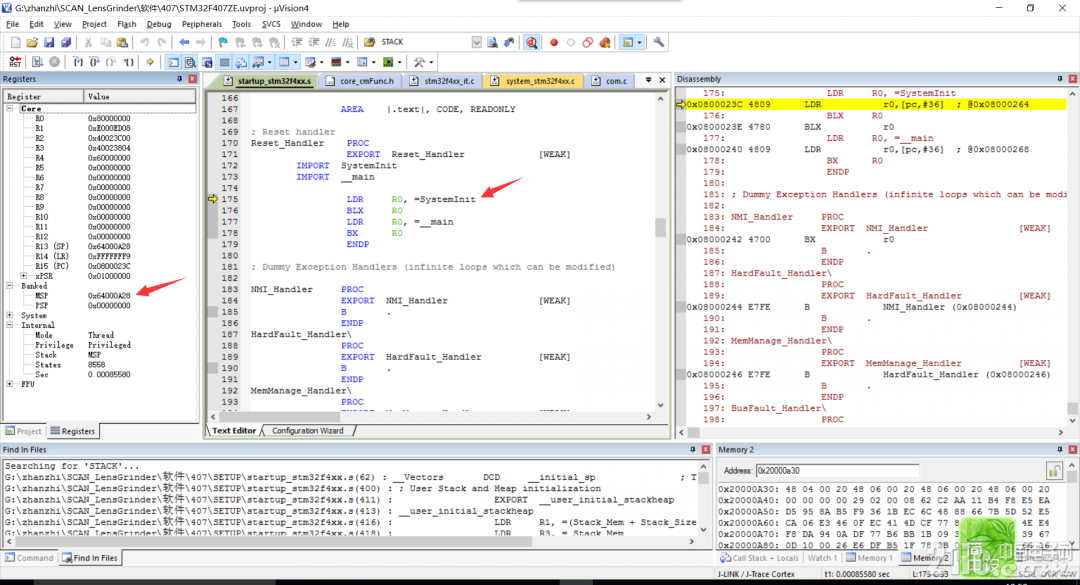Open the Flash menu
The image size is (1080, 585).
127,24
